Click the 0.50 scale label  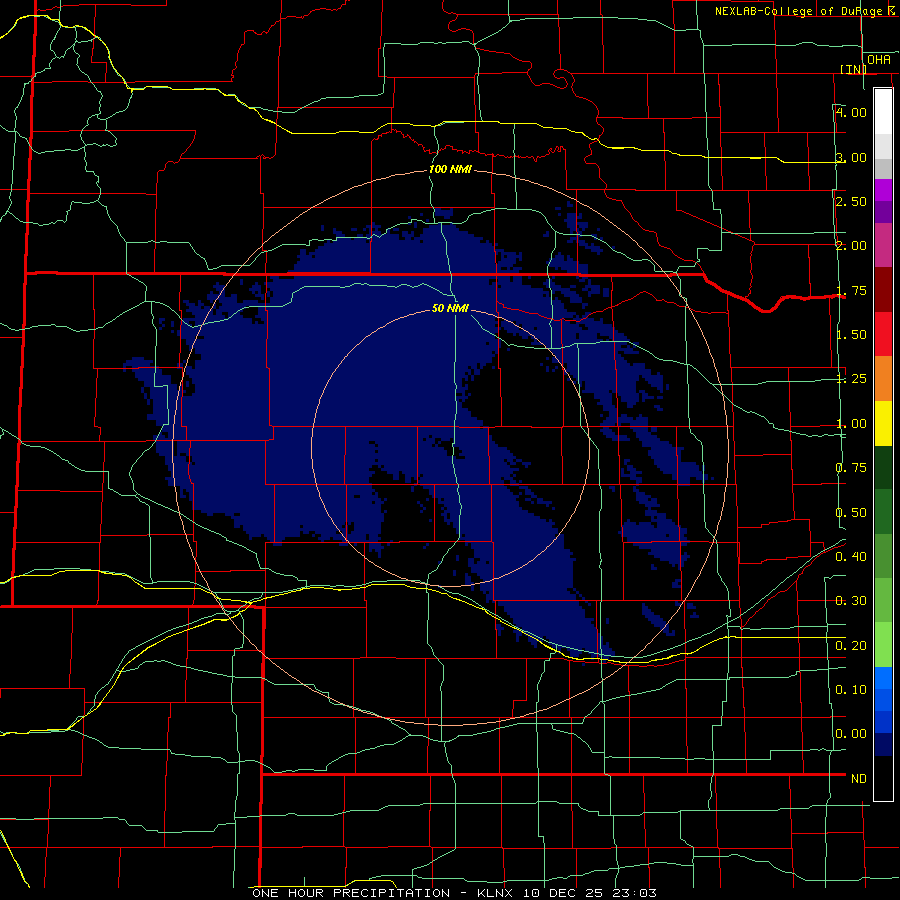pyautogui.click(x=851, y=513)
